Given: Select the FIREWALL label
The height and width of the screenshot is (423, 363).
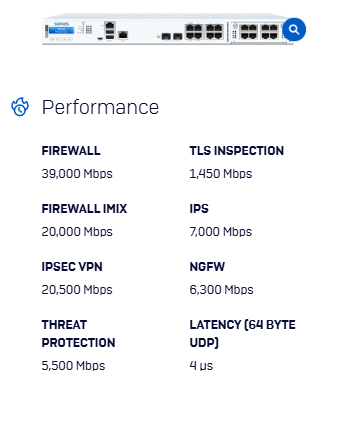Looking at the screenshot, I should click(x=71, y=151).
